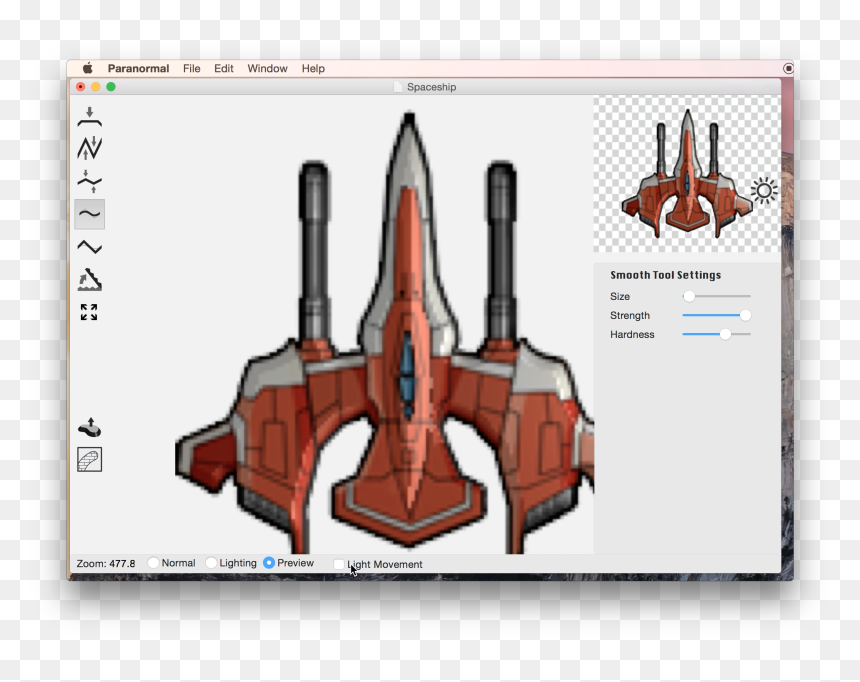The height and width of the screenshot is (682, 860).
Task: Click the Hardness slider track
Action: 716,334
